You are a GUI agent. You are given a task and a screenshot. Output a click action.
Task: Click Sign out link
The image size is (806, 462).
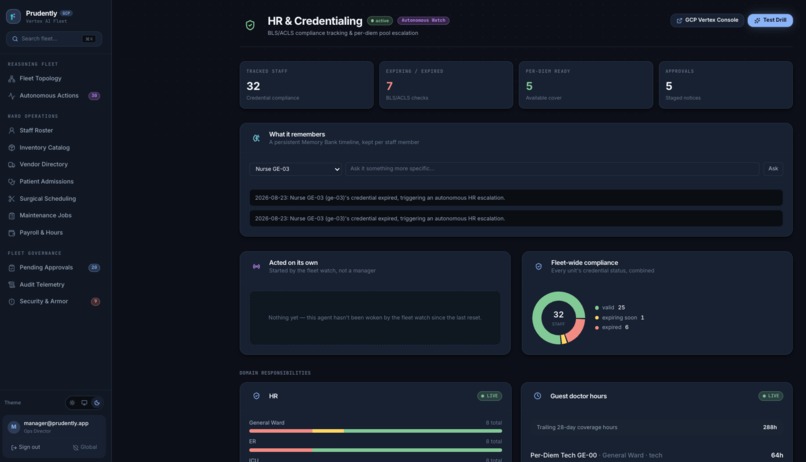coord(25,448)
